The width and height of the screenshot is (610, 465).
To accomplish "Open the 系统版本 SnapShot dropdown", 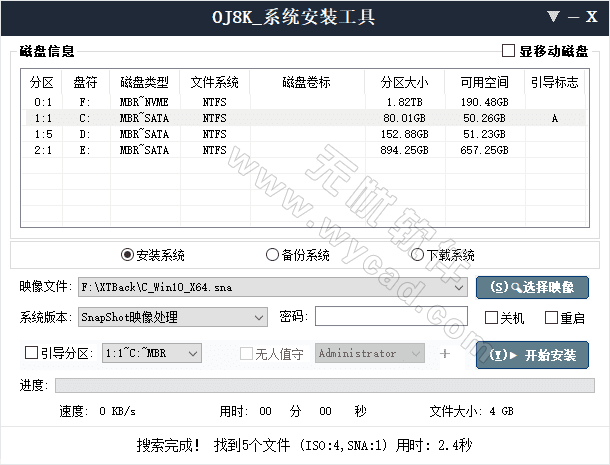I will coord(259,317).
